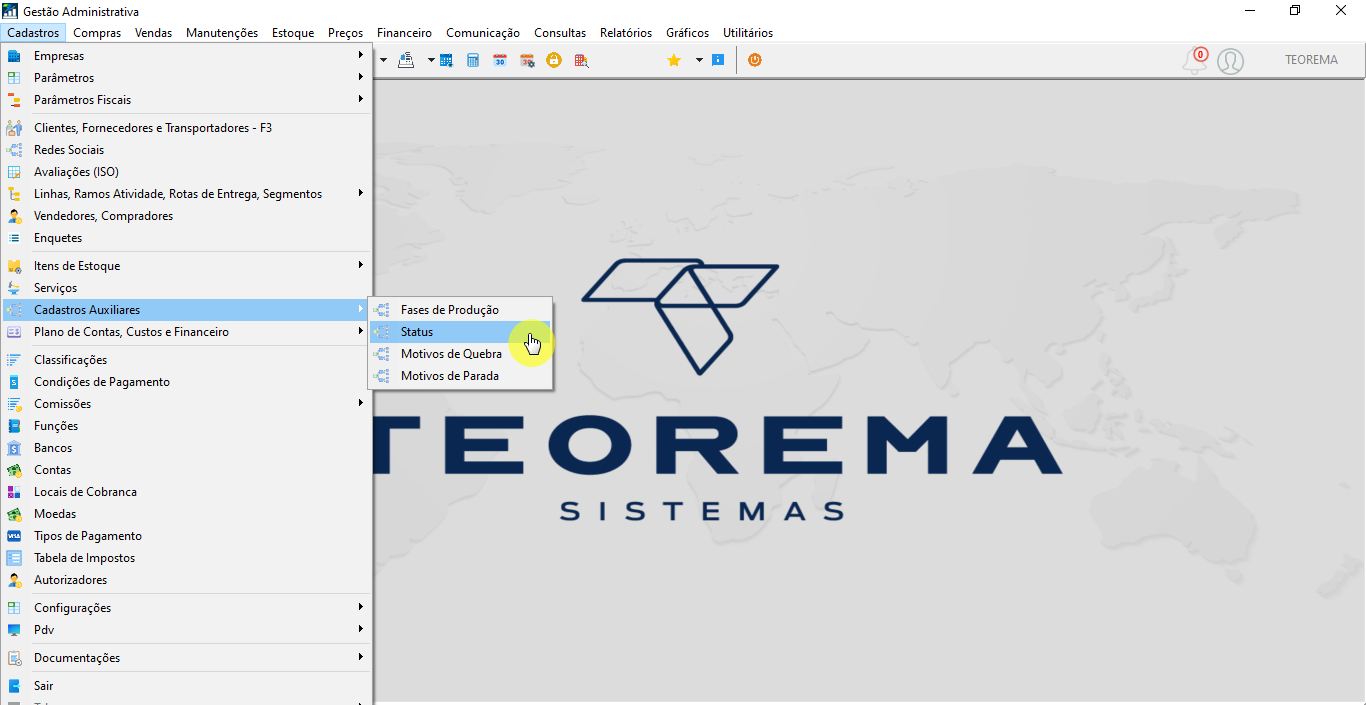Expand Plano de Contas, Custos e Financeiro
This screenshot has width=1366, height=705.
[x=361, y=332]
